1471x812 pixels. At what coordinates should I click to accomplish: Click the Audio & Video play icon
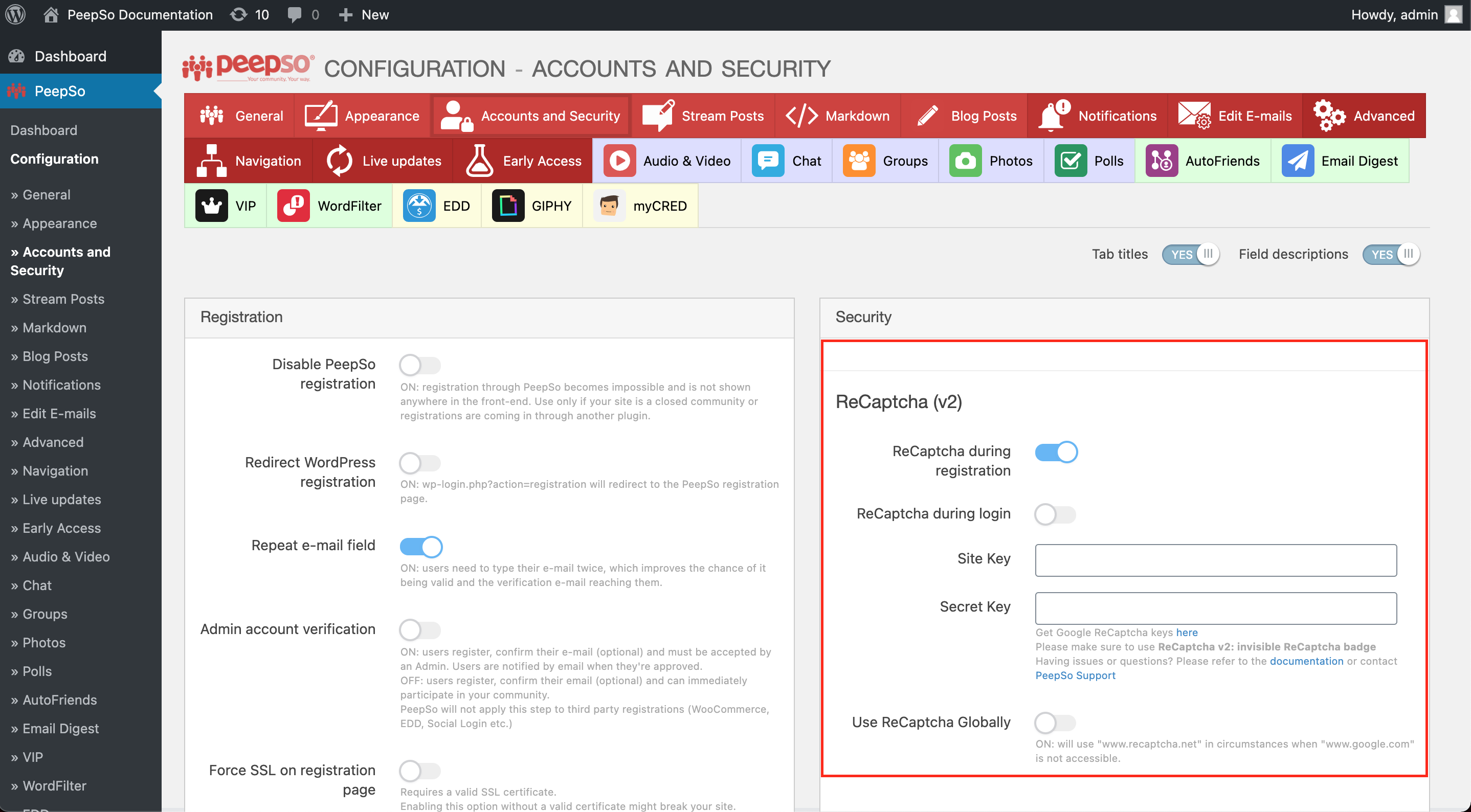[619, 161]
